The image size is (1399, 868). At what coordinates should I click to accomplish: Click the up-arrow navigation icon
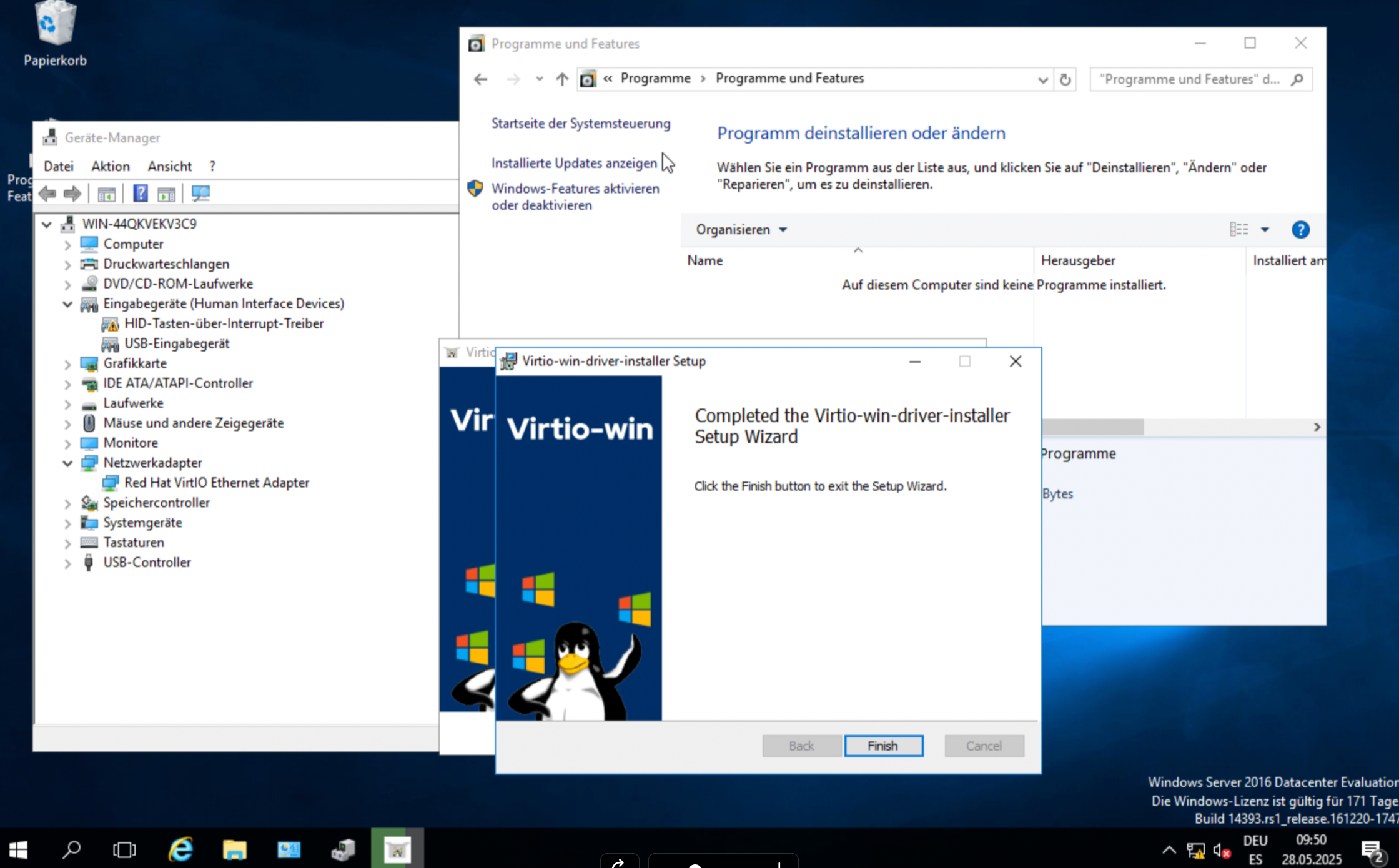click(x=562, y=79)
